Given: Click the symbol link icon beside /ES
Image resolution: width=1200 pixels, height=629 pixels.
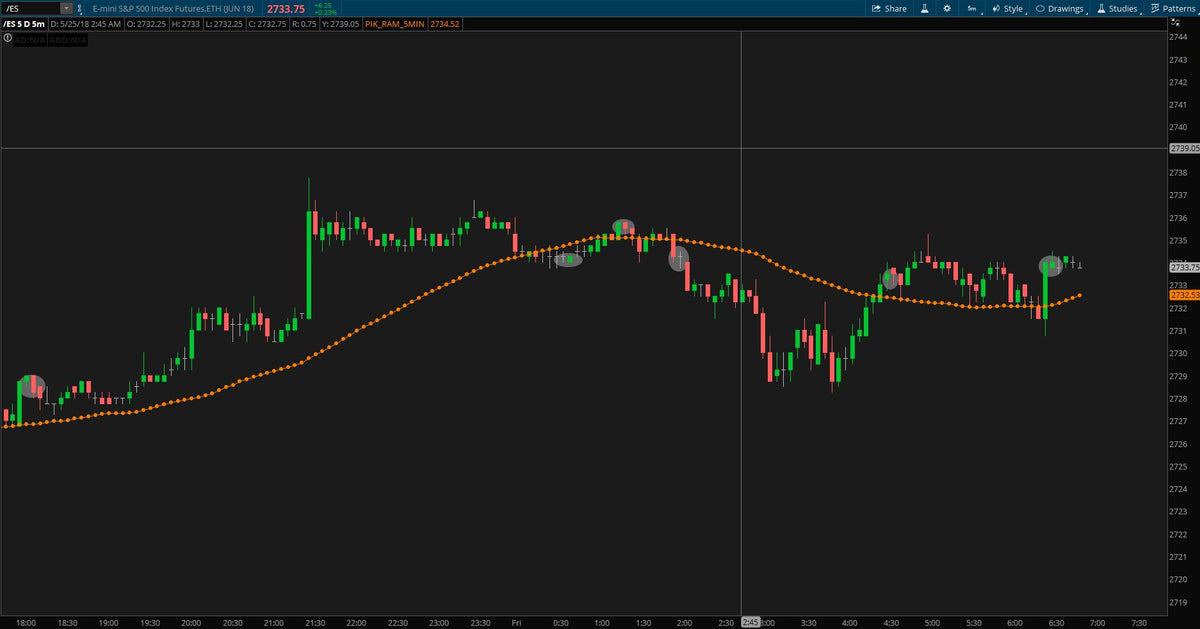Looking at the screenshot, I should pos(81,8).
